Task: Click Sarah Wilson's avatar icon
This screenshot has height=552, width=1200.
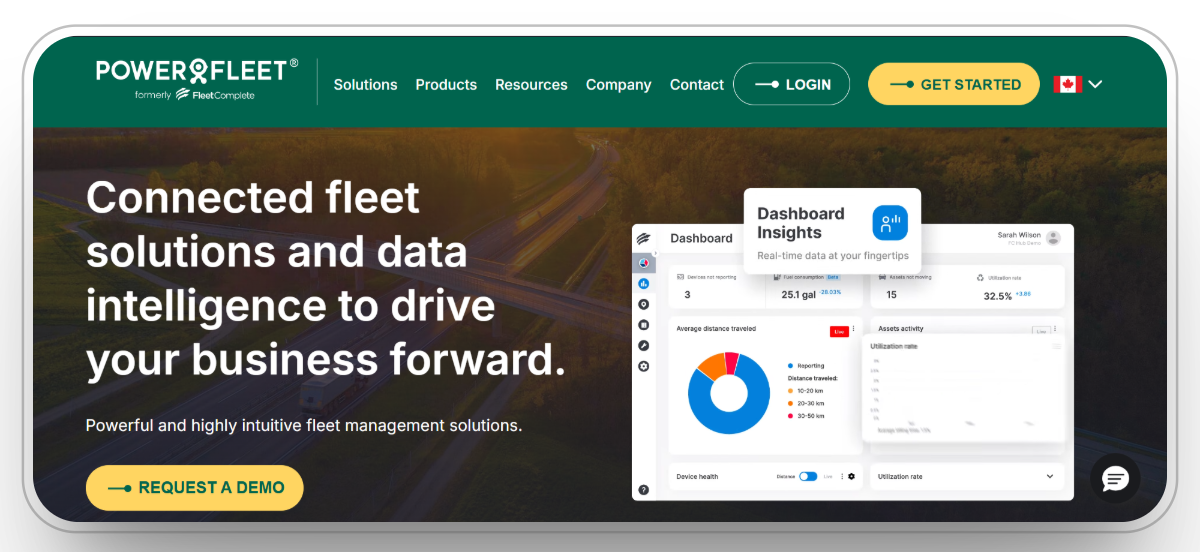Action: (1053, 238)
